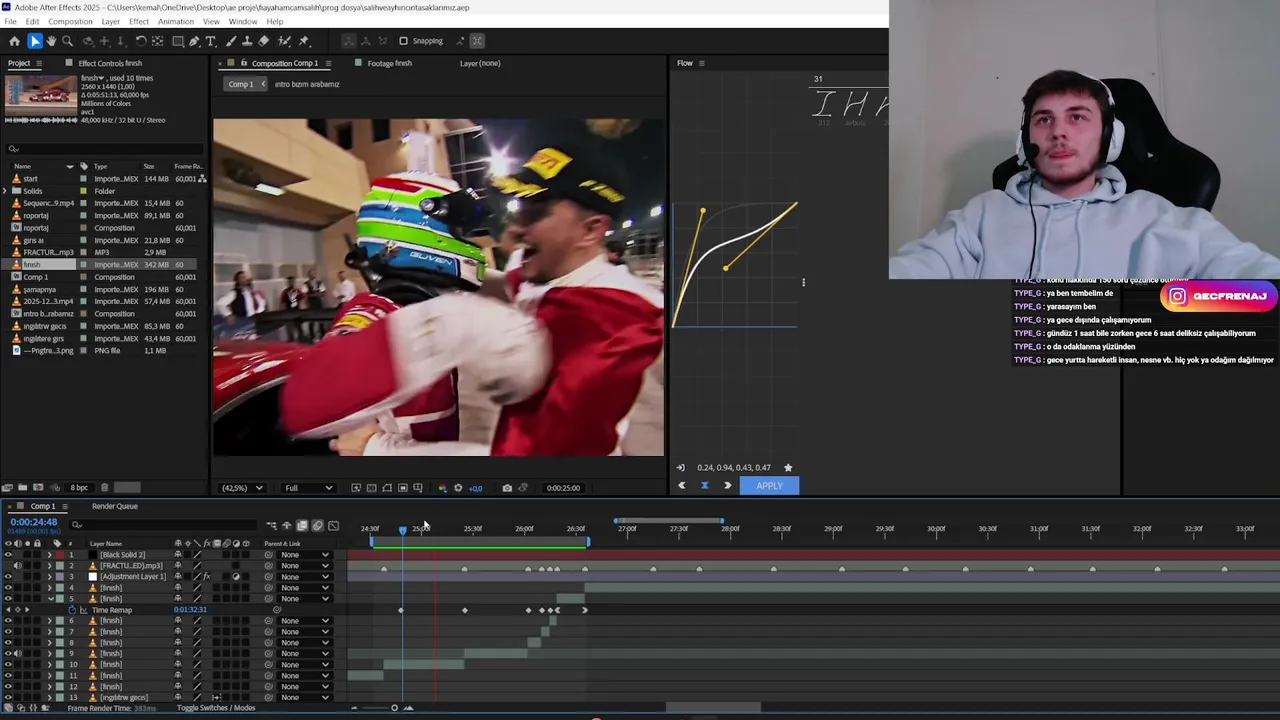Select the Hand tool
Screen dimensions: 1280x720
pyautogui.click(x=51, y=41)
